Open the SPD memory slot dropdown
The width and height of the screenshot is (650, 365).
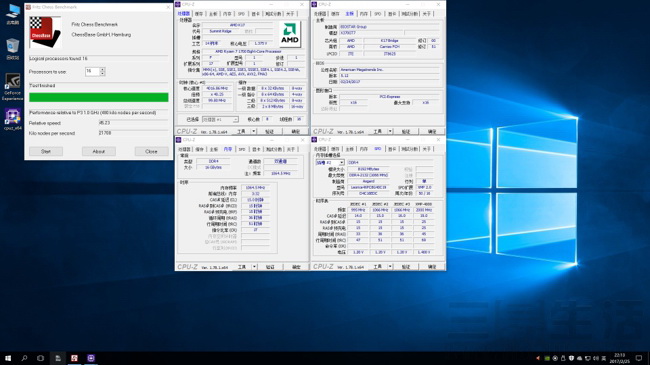(341, 163)
